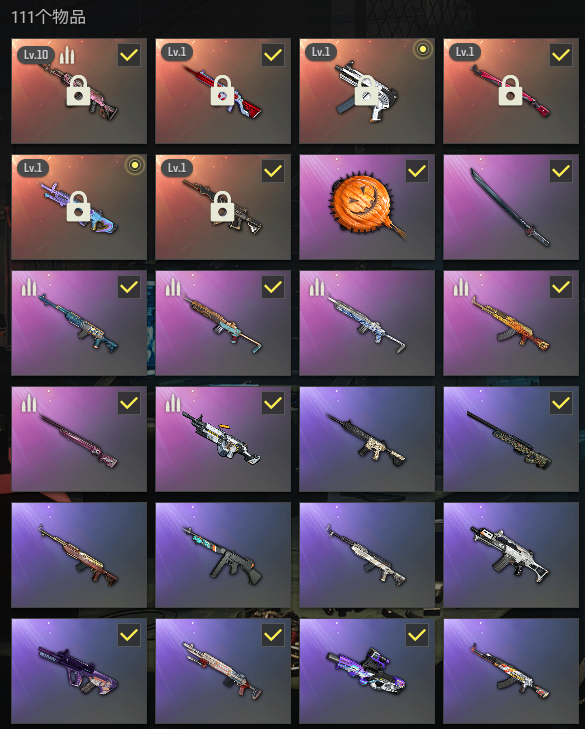The width and height of the screenshot is (585, 729).
Task: Click the lock icon on Lv.10 pink rifle
Action: 78,91
